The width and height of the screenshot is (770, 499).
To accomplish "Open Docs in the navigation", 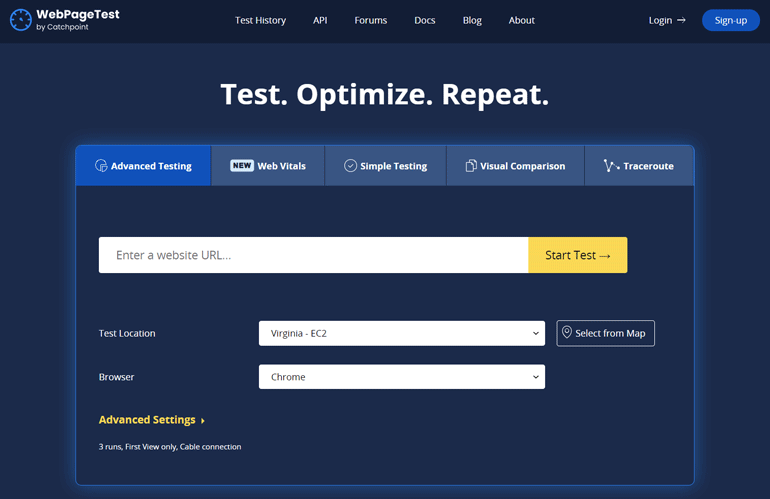I will (x=425, y=20).
